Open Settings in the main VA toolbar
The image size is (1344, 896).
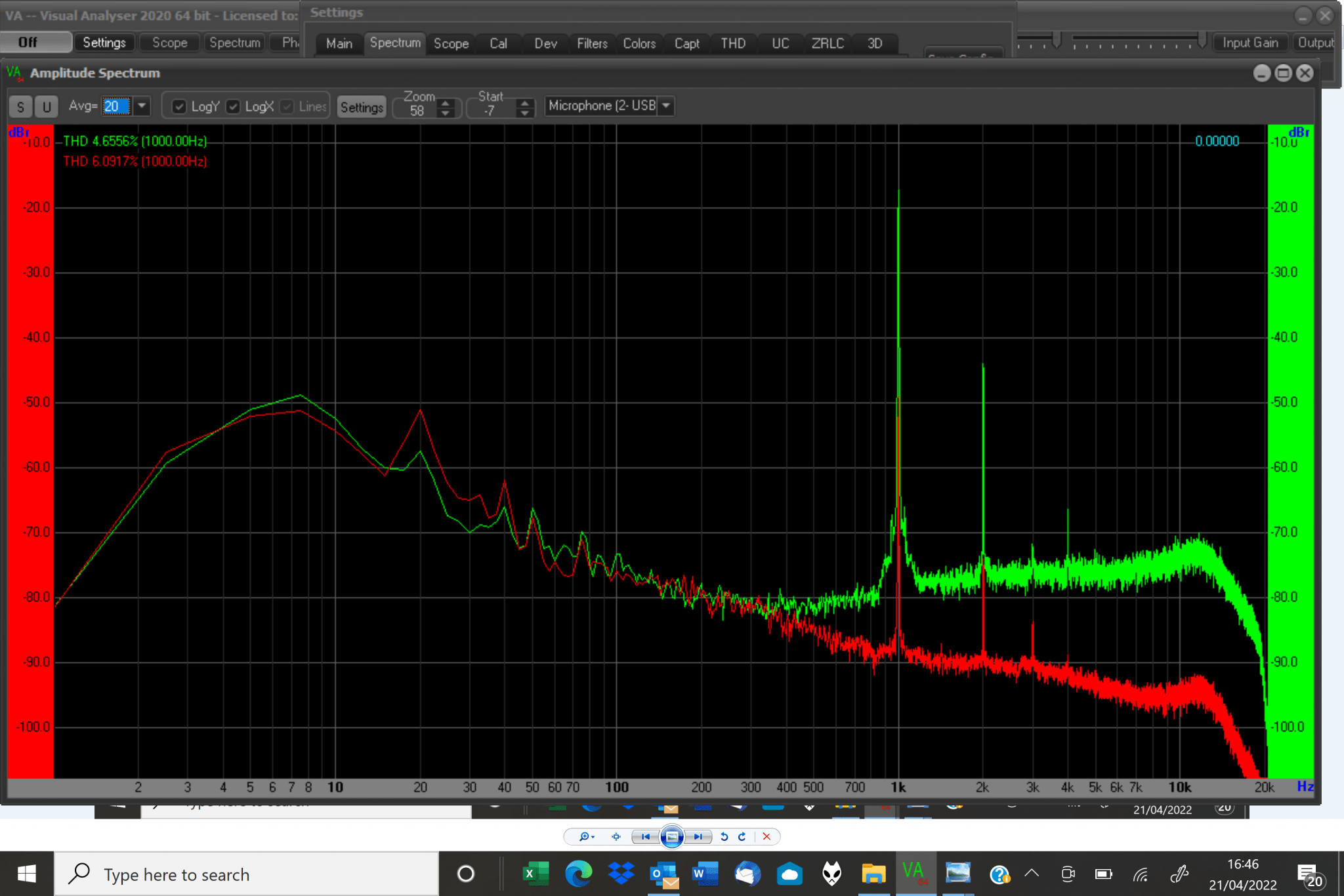click(x=104, y=43)
